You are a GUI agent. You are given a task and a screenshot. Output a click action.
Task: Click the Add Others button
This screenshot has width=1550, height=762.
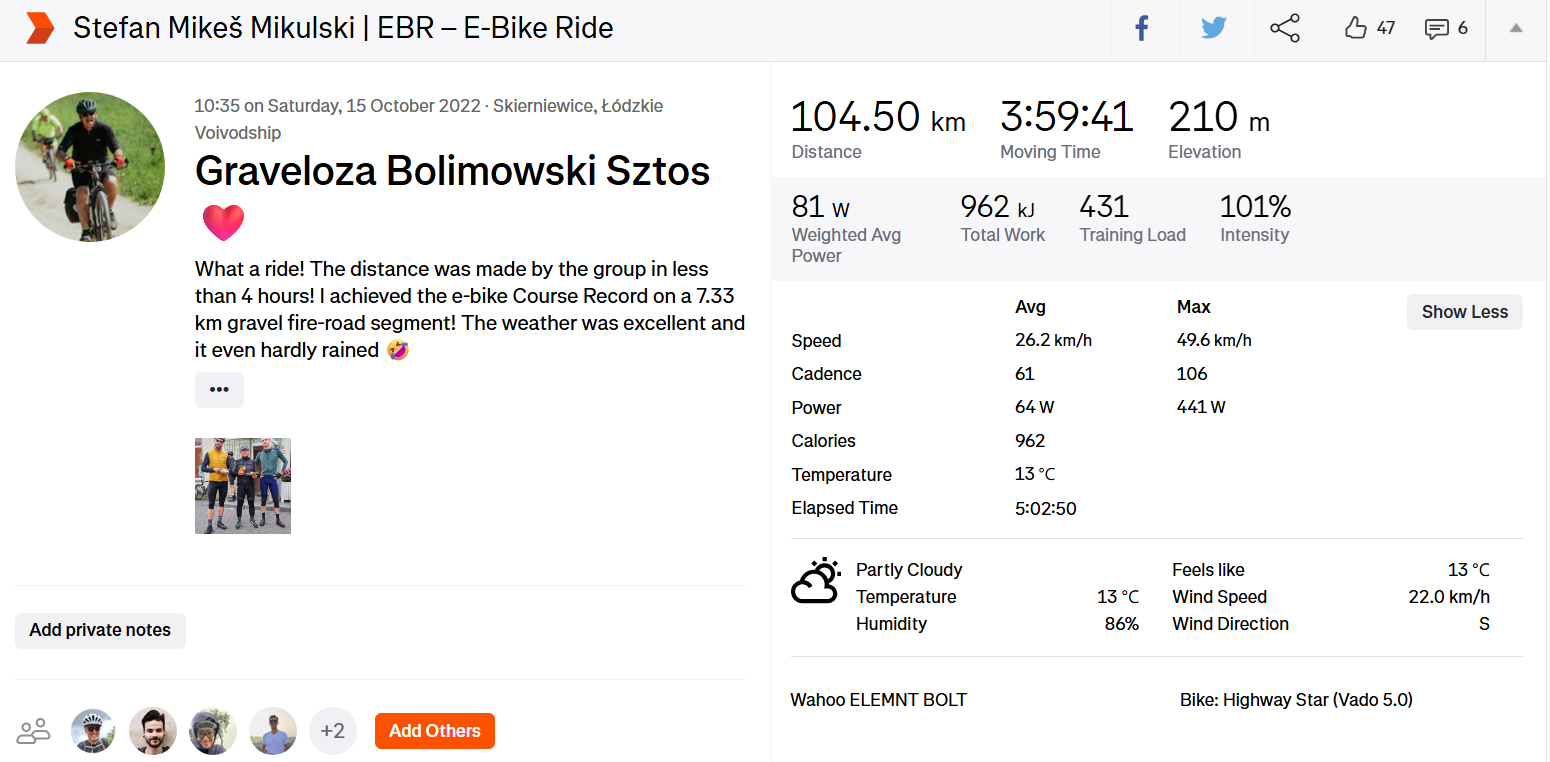coord(434,731)
